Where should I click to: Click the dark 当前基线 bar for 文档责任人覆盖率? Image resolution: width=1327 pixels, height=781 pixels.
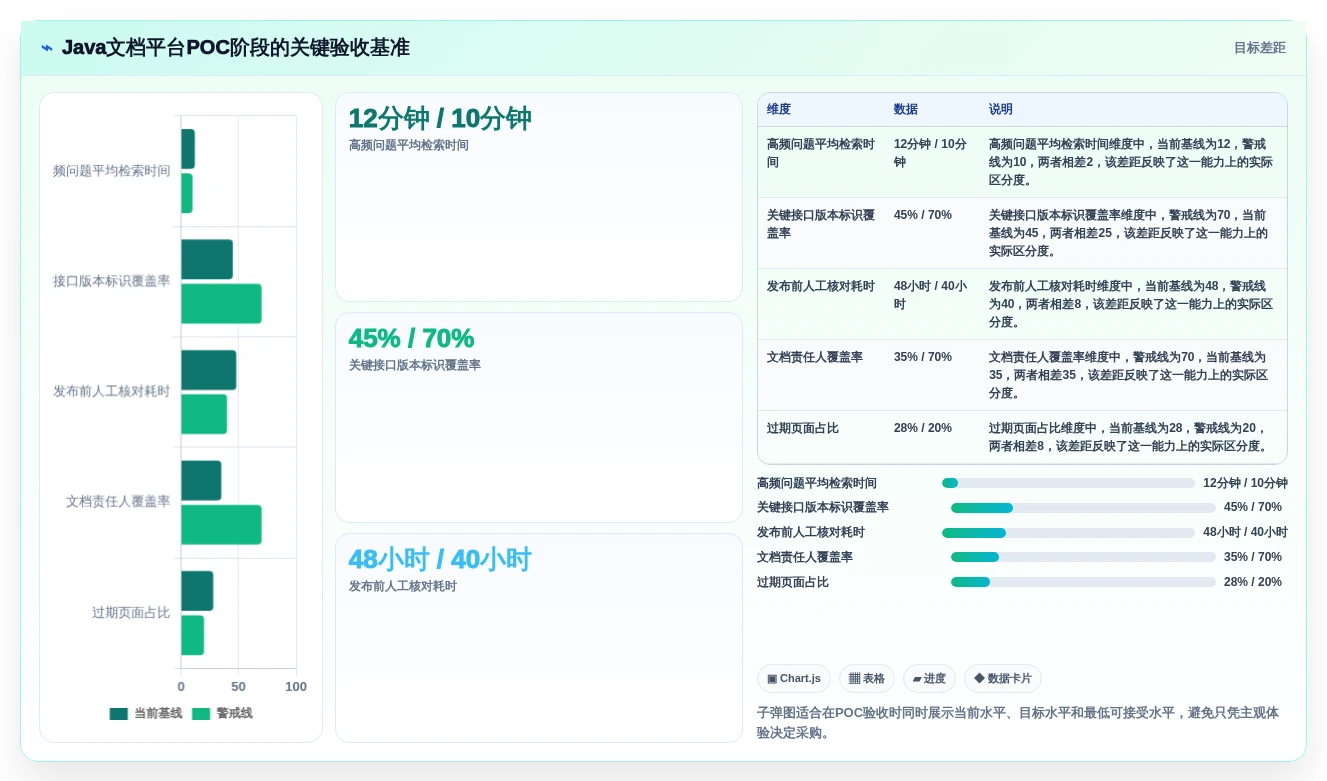pyautogui.click(x=201, y=481)
